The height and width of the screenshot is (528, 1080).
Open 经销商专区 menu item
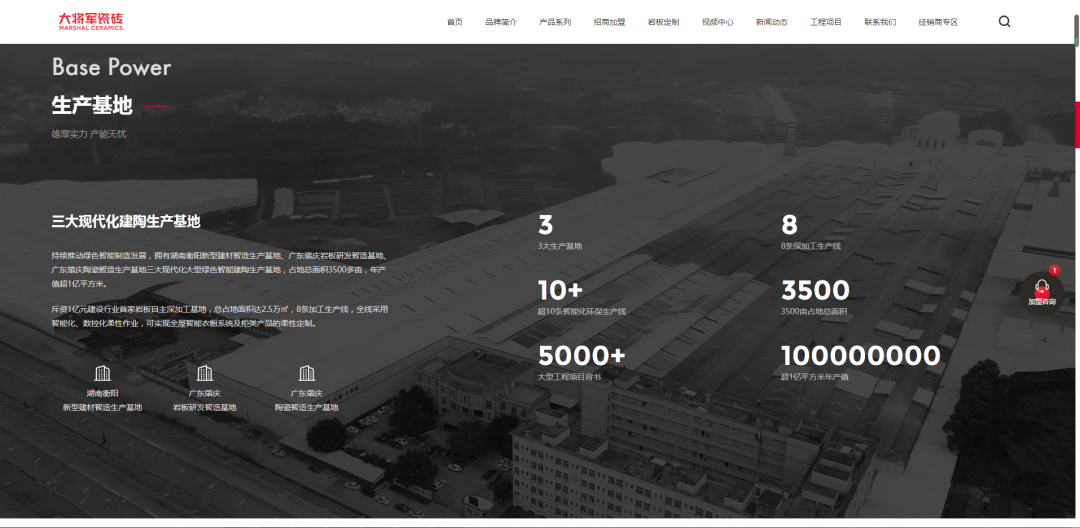[938, 22]
